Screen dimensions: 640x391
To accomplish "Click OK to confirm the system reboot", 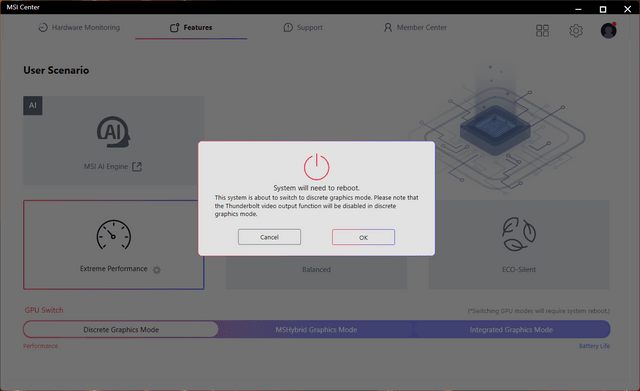I will tap(363, 237).
